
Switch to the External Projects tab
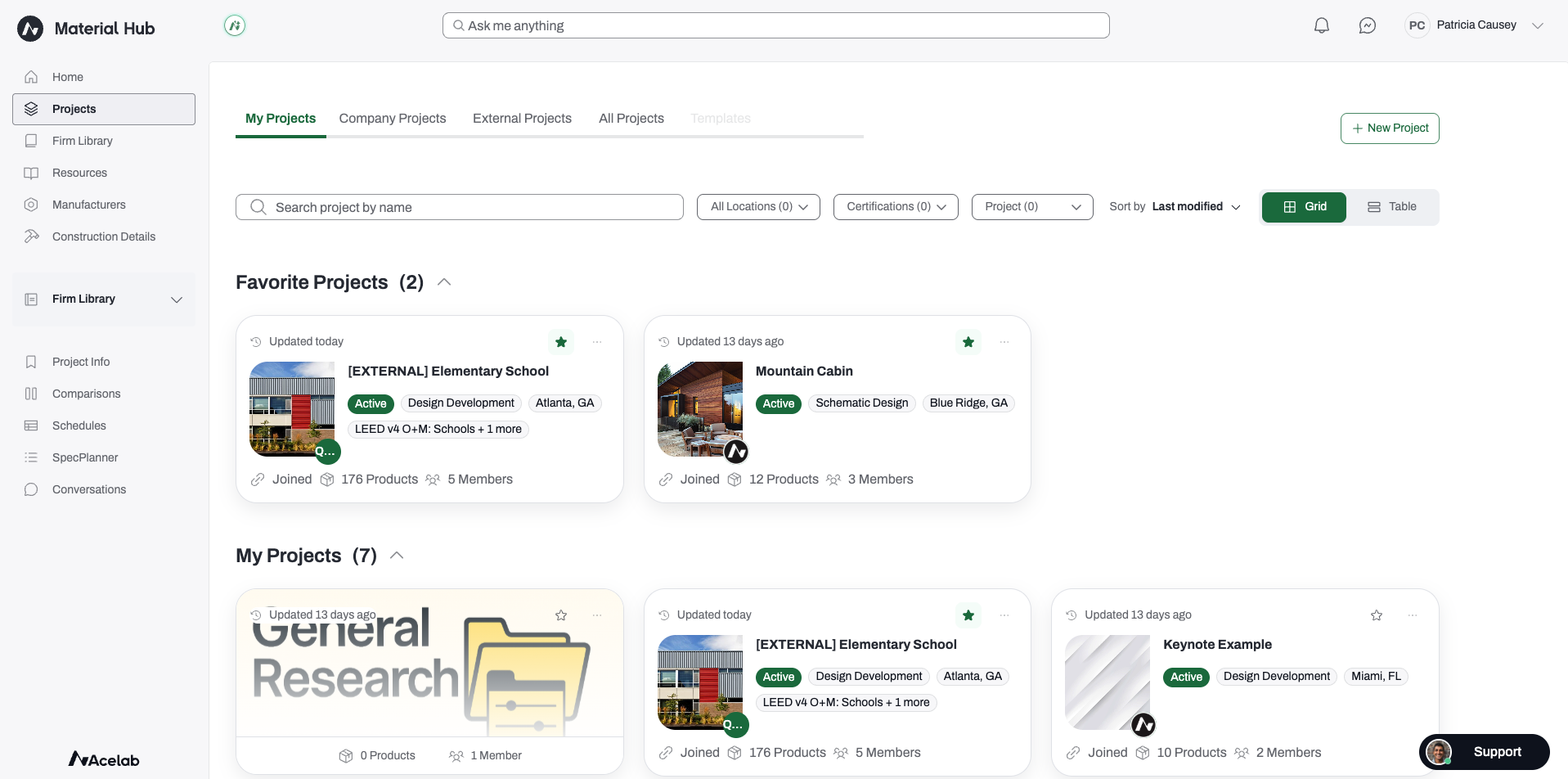coord(522,119)
